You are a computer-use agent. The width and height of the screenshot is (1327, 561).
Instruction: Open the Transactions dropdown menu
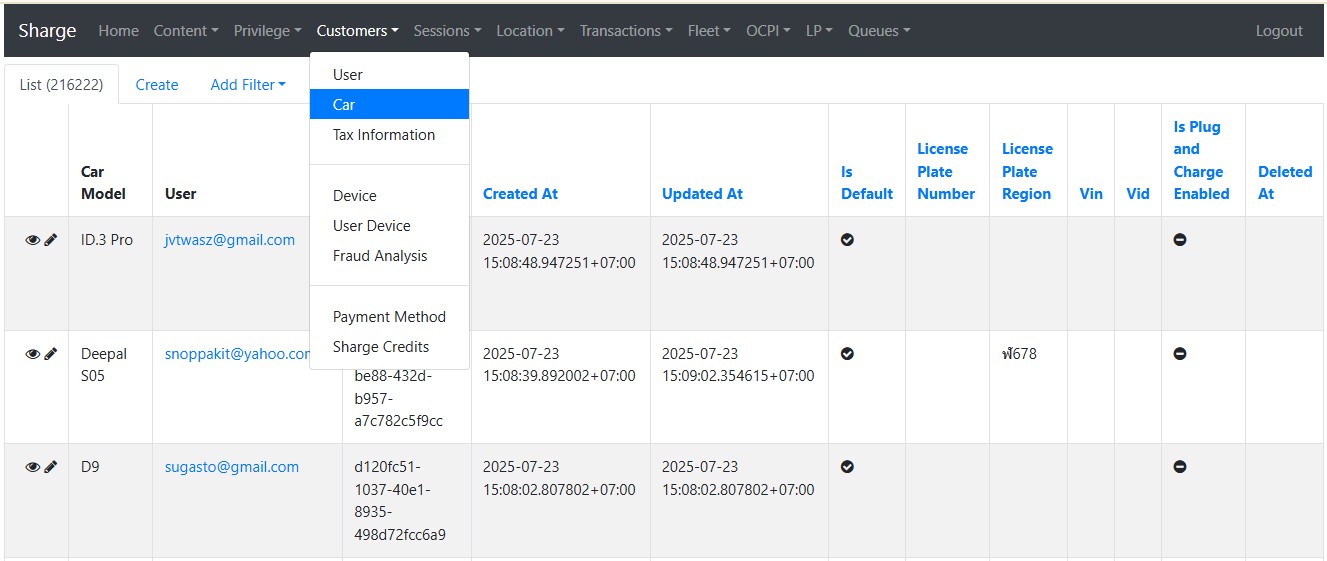click(625, 31)
